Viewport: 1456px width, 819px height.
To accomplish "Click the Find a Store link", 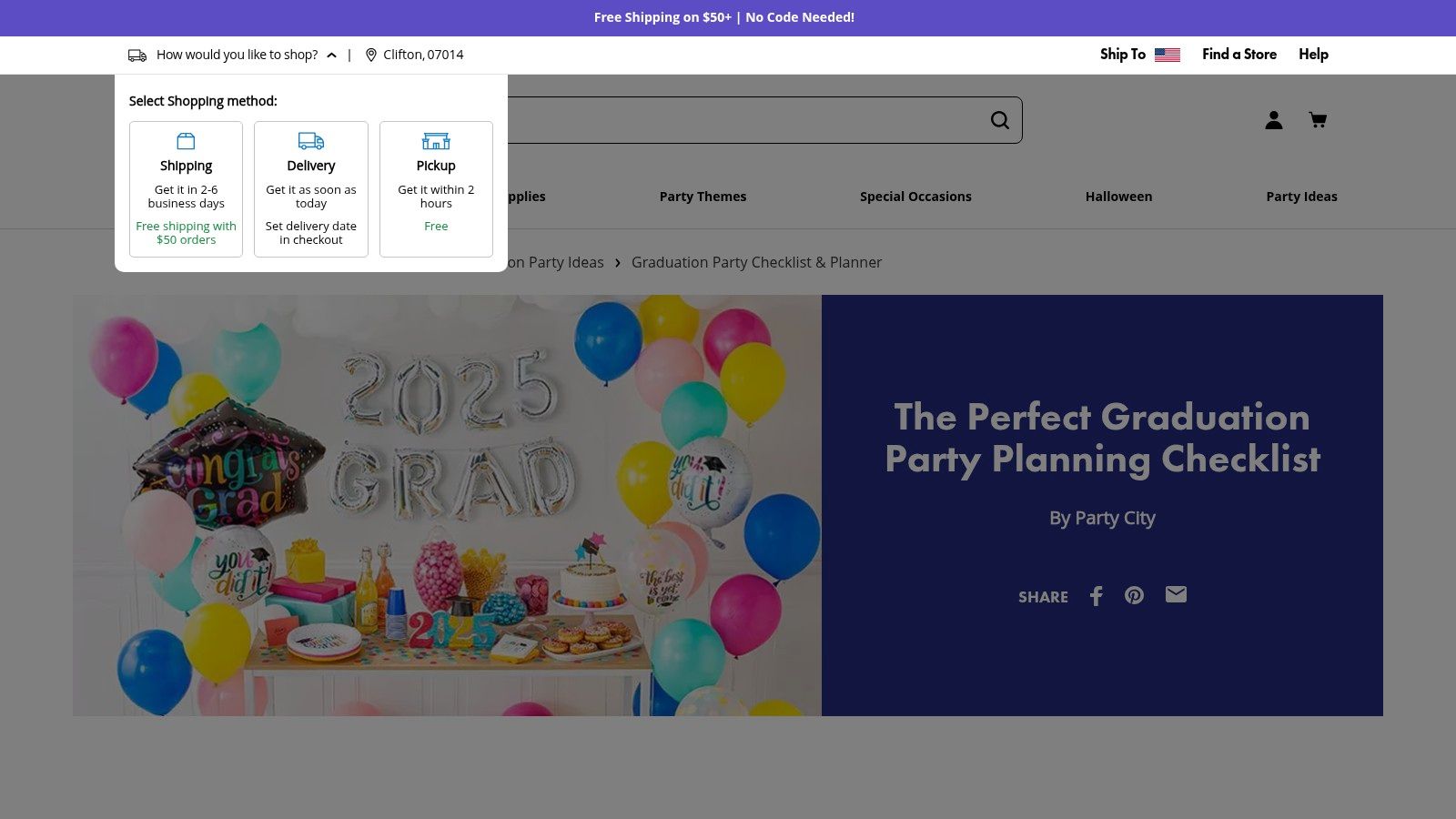I will coord(1239,55).
